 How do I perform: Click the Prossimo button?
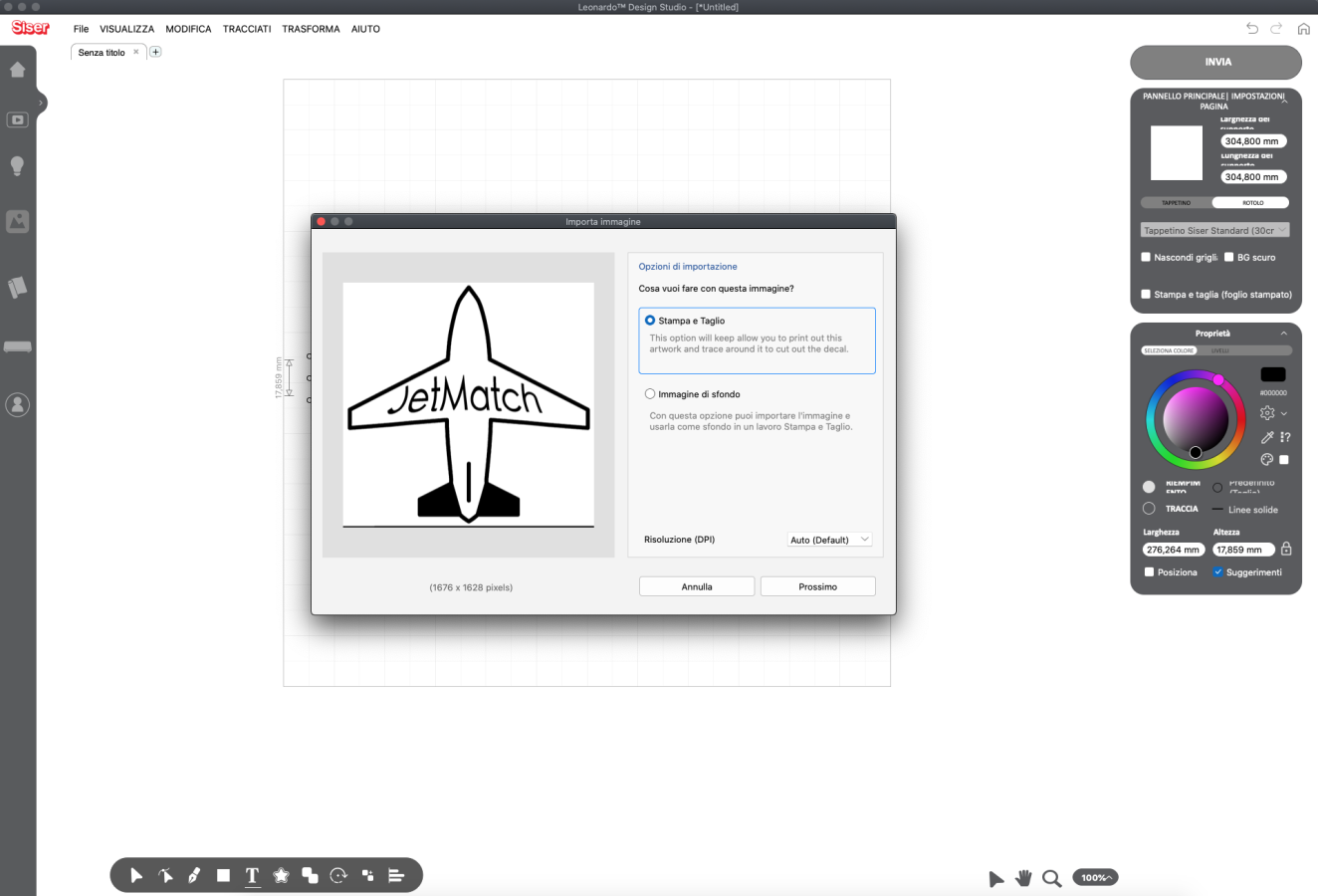[x=817, y=586]
